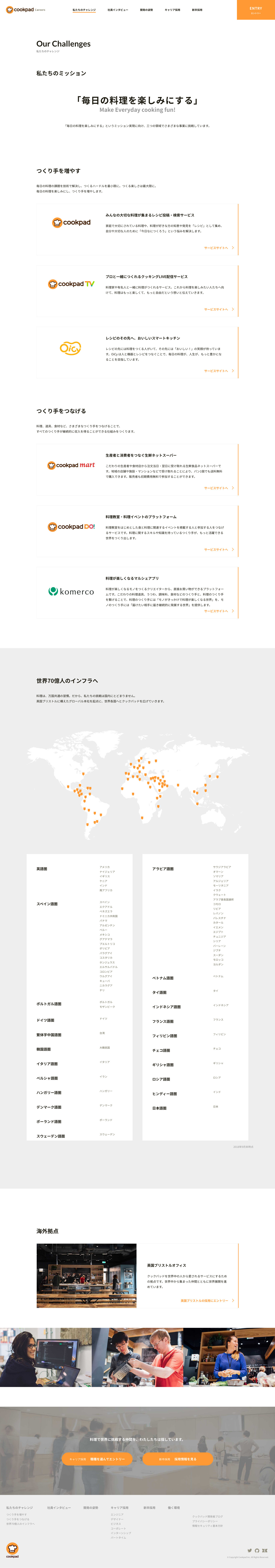Image resolution: width=275 pixels, height=1568 pixels.
Task: Click the arrow beside cookpad card's service site link
Action: [x=232, y=248]
